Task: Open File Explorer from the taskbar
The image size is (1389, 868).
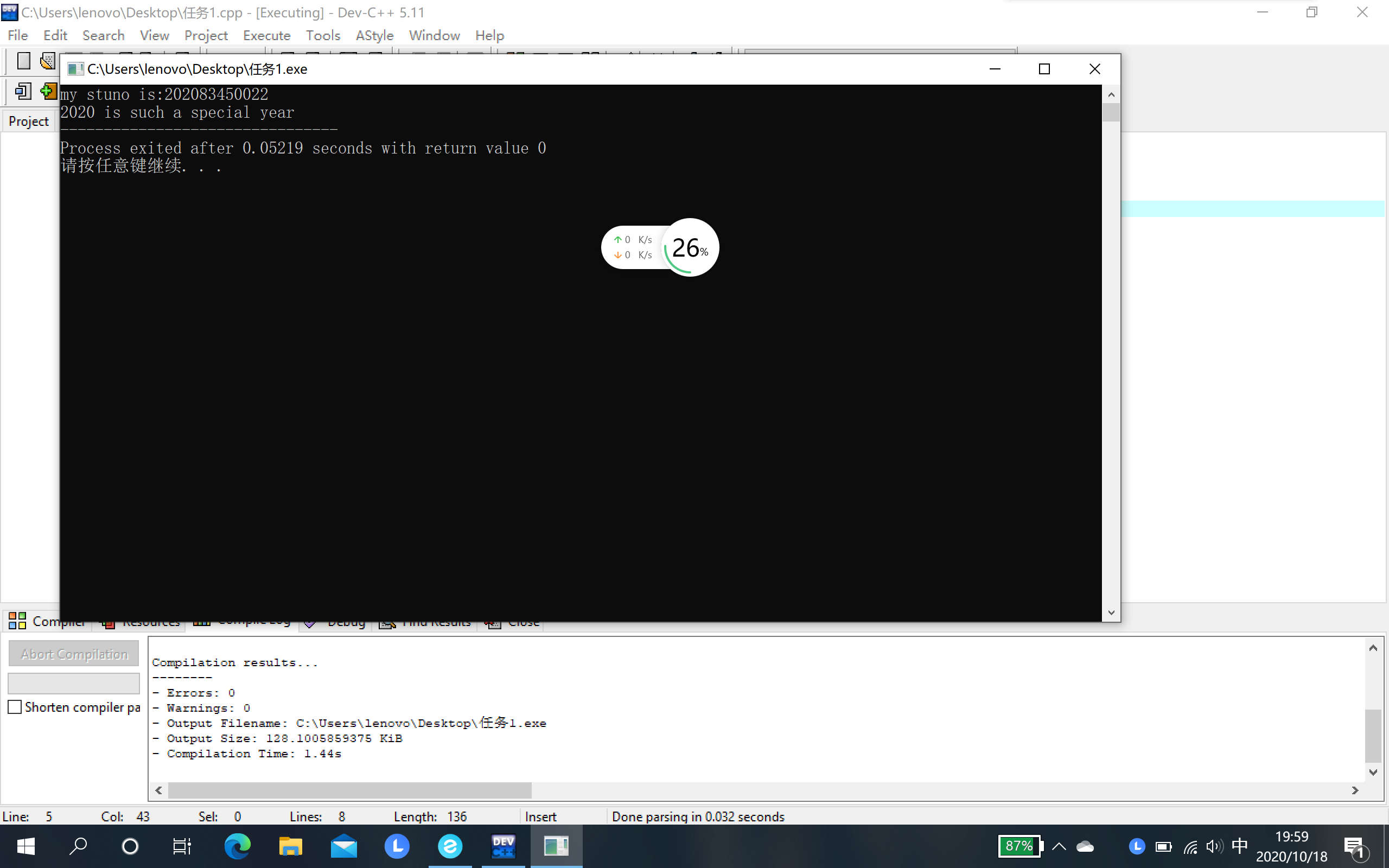Action: (x=290, y=846)
